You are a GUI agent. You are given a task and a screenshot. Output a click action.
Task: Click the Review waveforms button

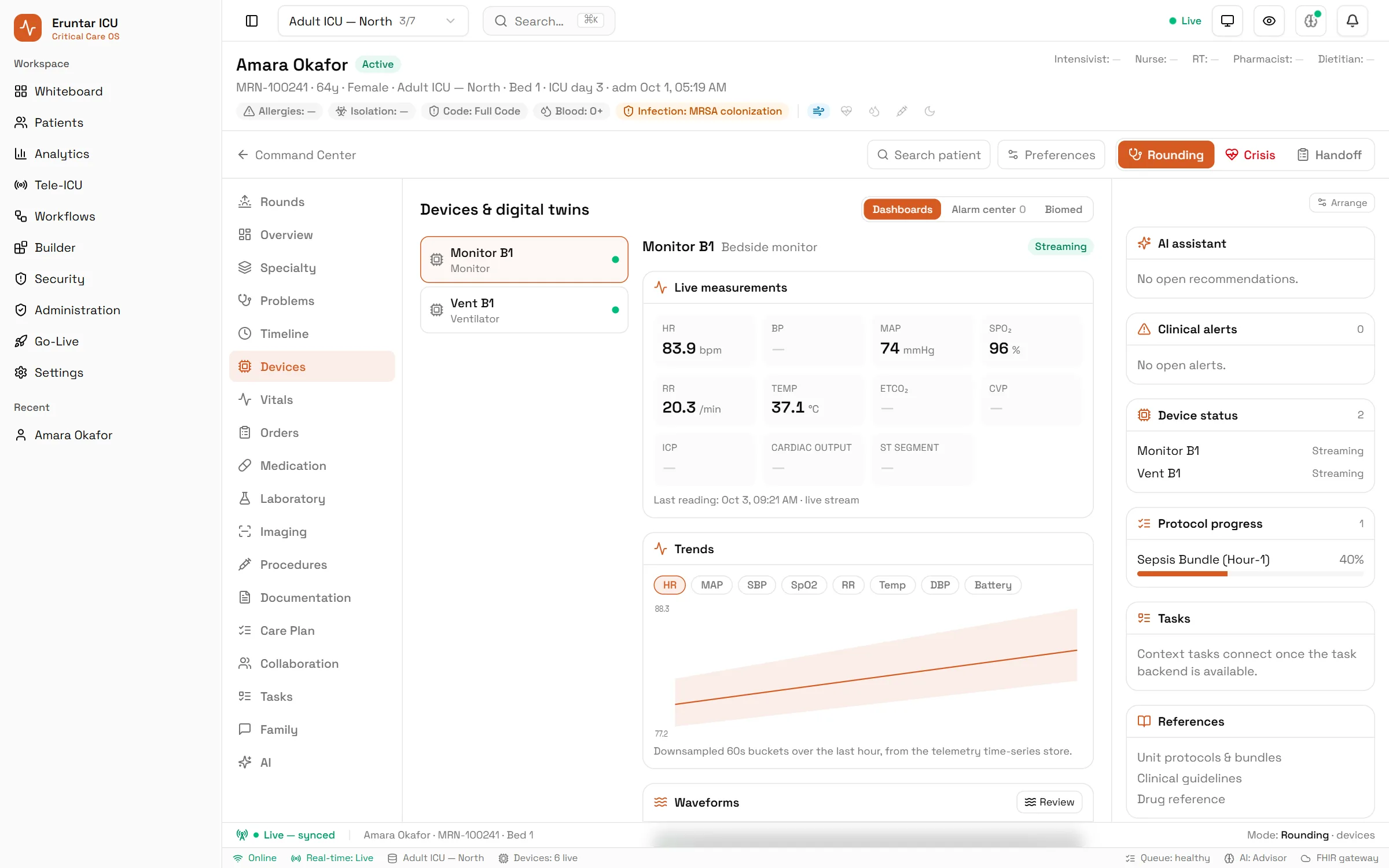pos(1049,802)
